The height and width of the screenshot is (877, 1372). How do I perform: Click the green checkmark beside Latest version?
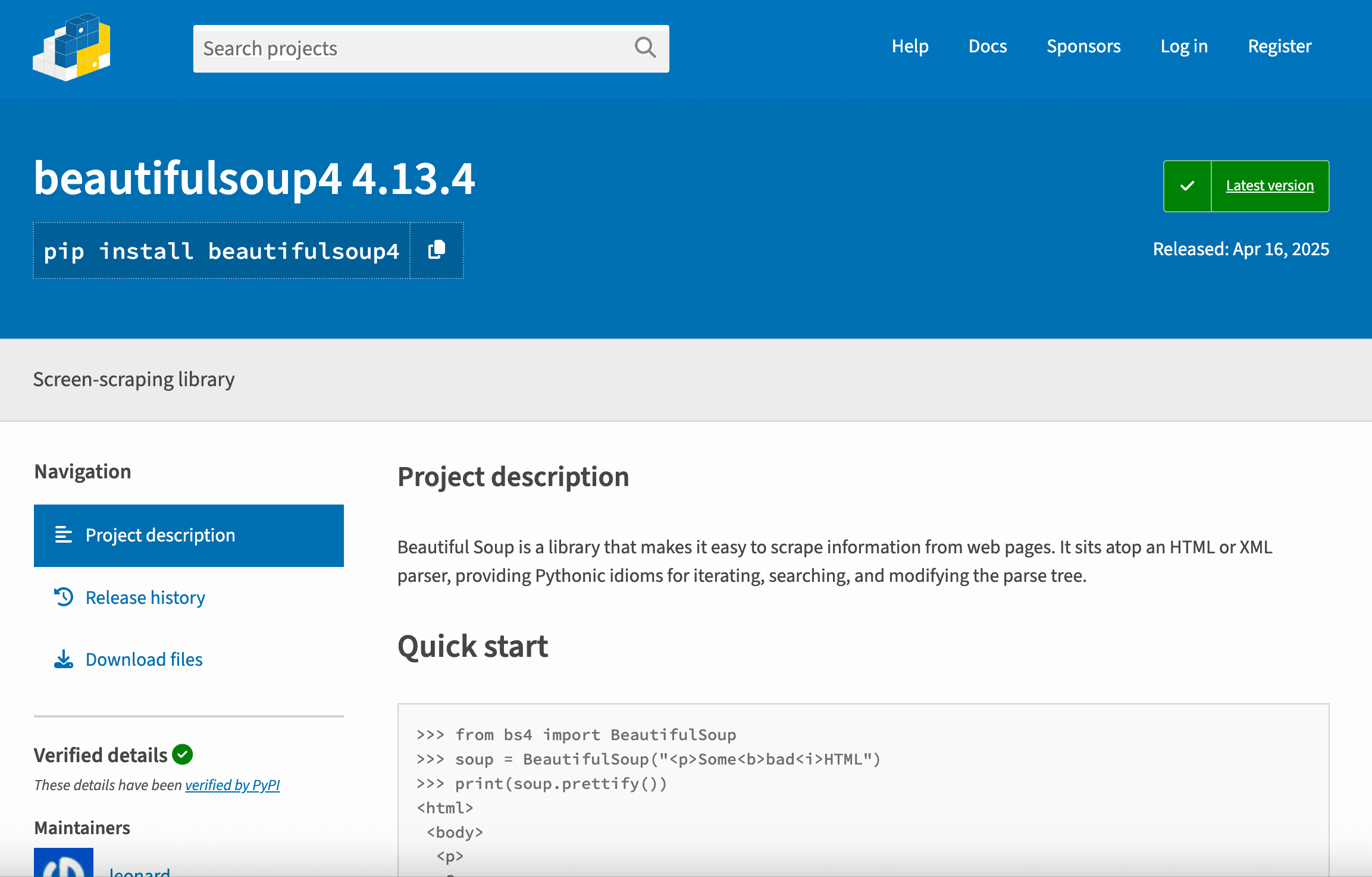coord(1187,186)
